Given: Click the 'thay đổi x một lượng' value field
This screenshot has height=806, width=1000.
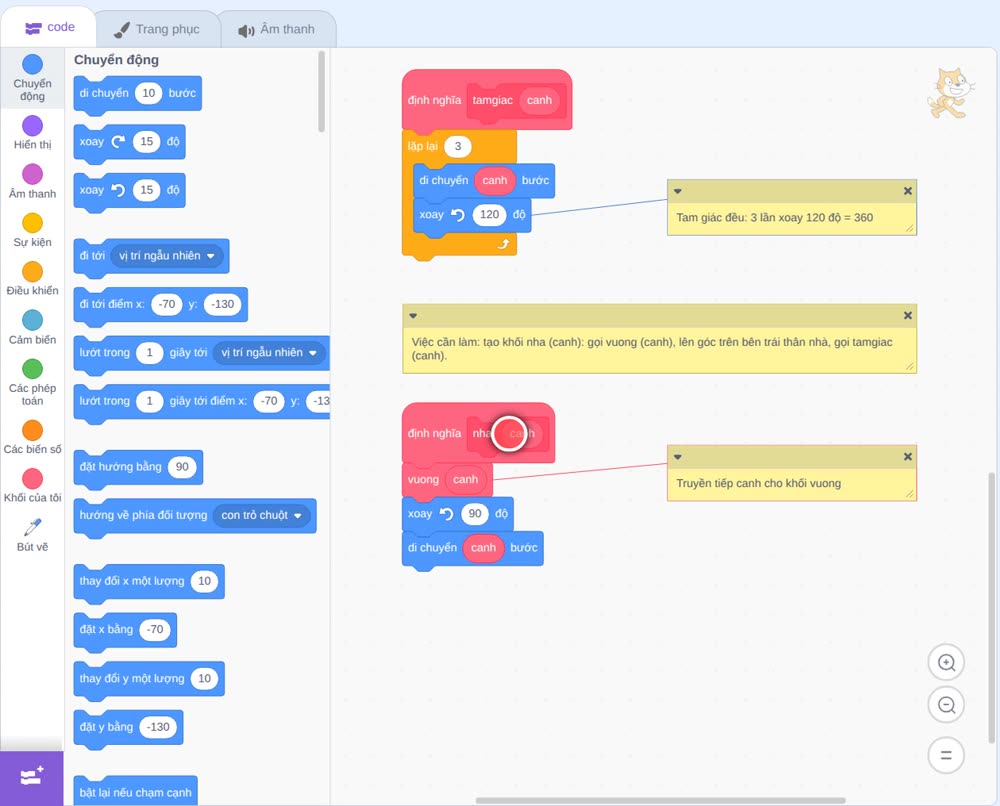Looking at the screenshot, I should [x=204, y=581].
